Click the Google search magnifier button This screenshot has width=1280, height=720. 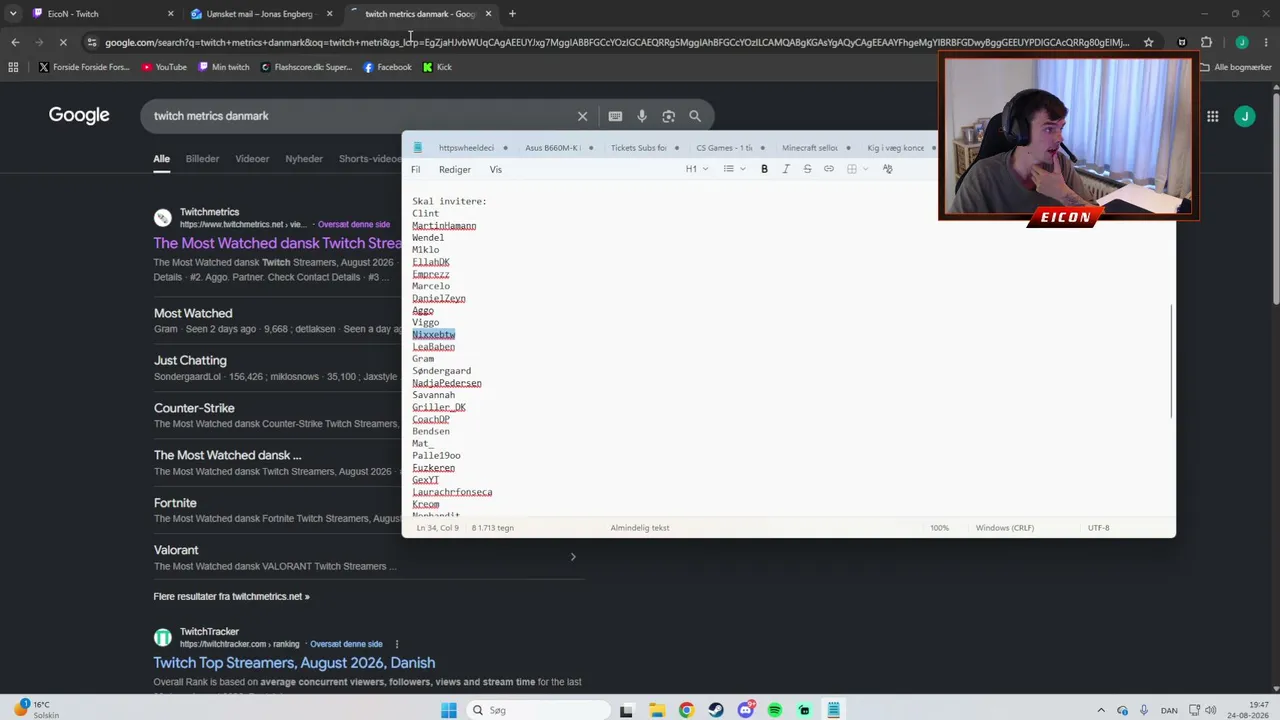pos(695,116)
